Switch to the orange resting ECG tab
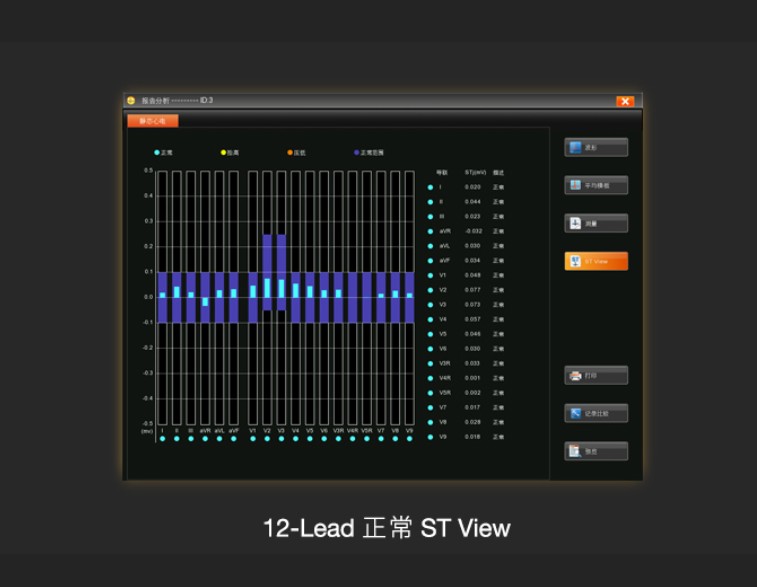 tap(153, 121)
